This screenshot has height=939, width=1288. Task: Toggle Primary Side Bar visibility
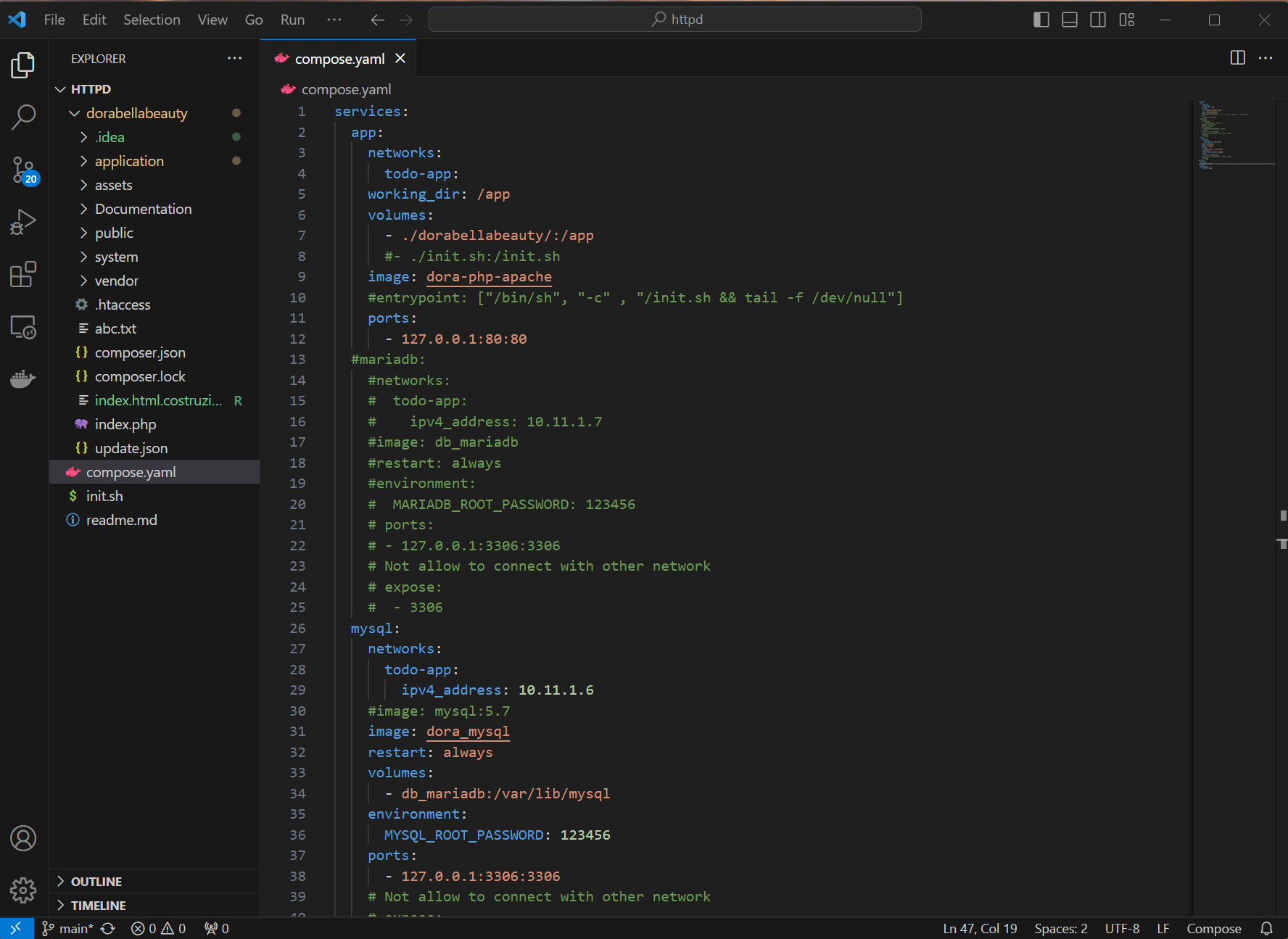[x=1041, y=20]
